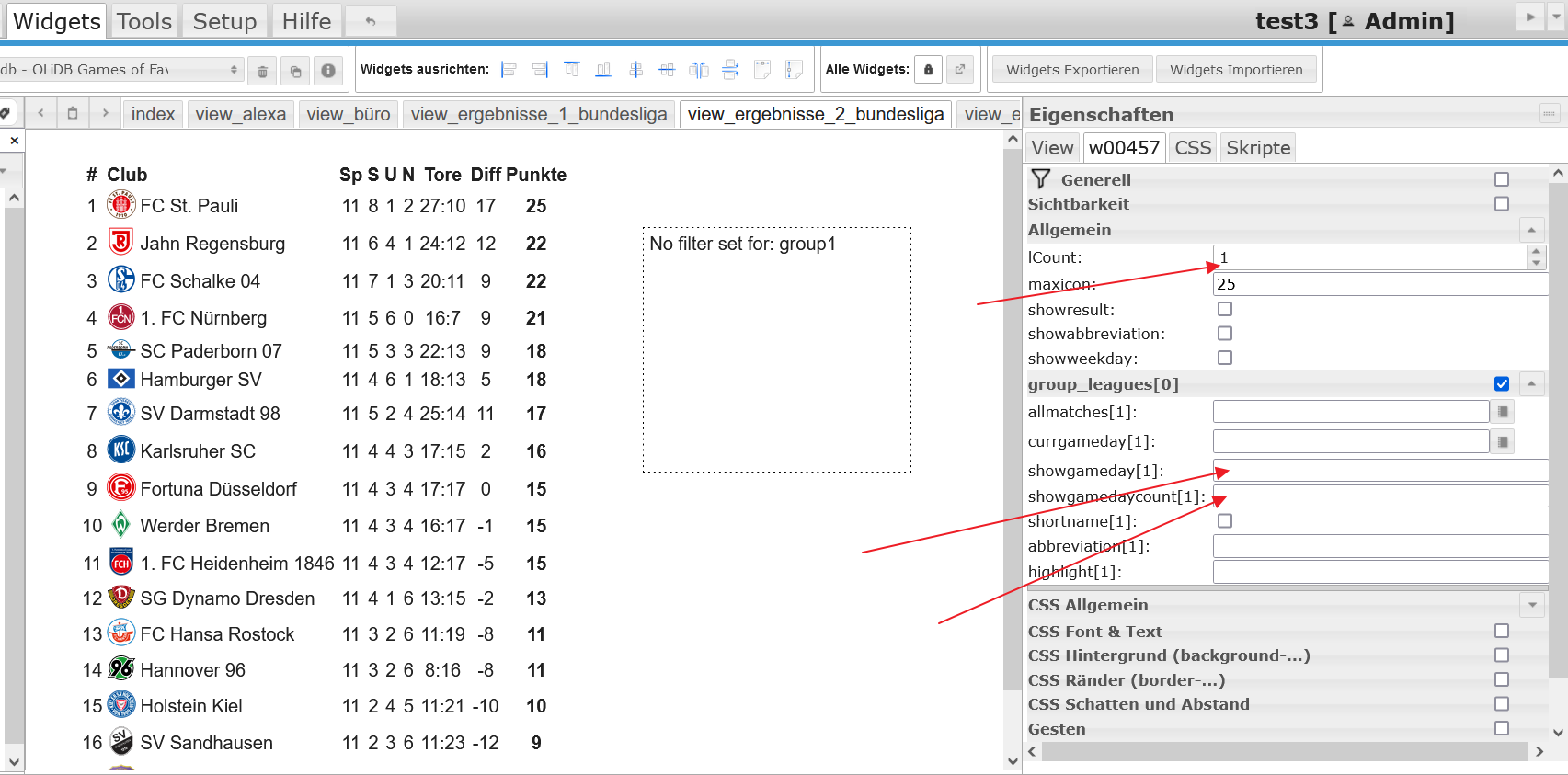Expand the CSS Allgemein section

(1531, 605)
